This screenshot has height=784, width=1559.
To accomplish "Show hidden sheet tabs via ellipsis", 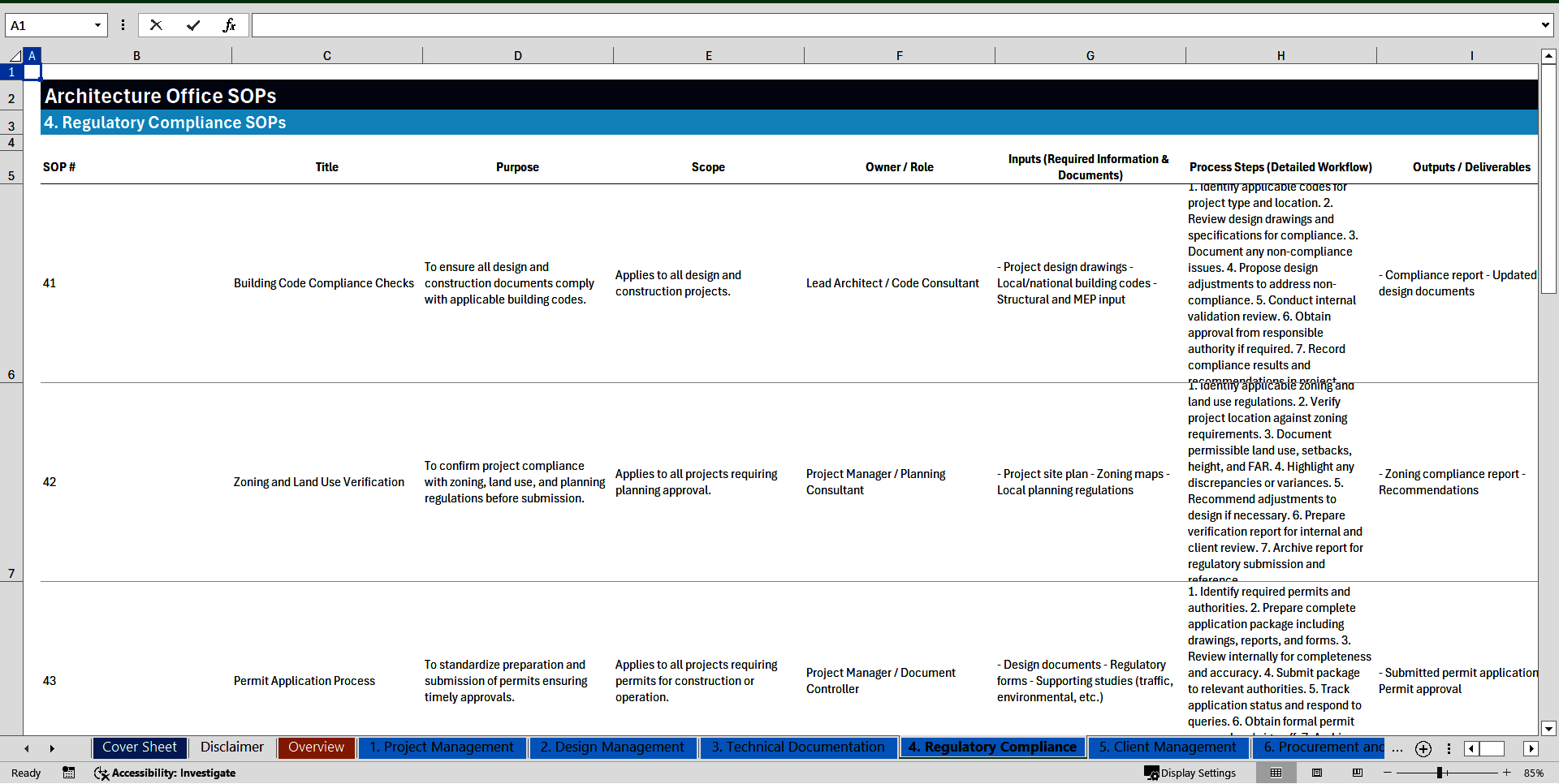I will [x=1397, y=748].
